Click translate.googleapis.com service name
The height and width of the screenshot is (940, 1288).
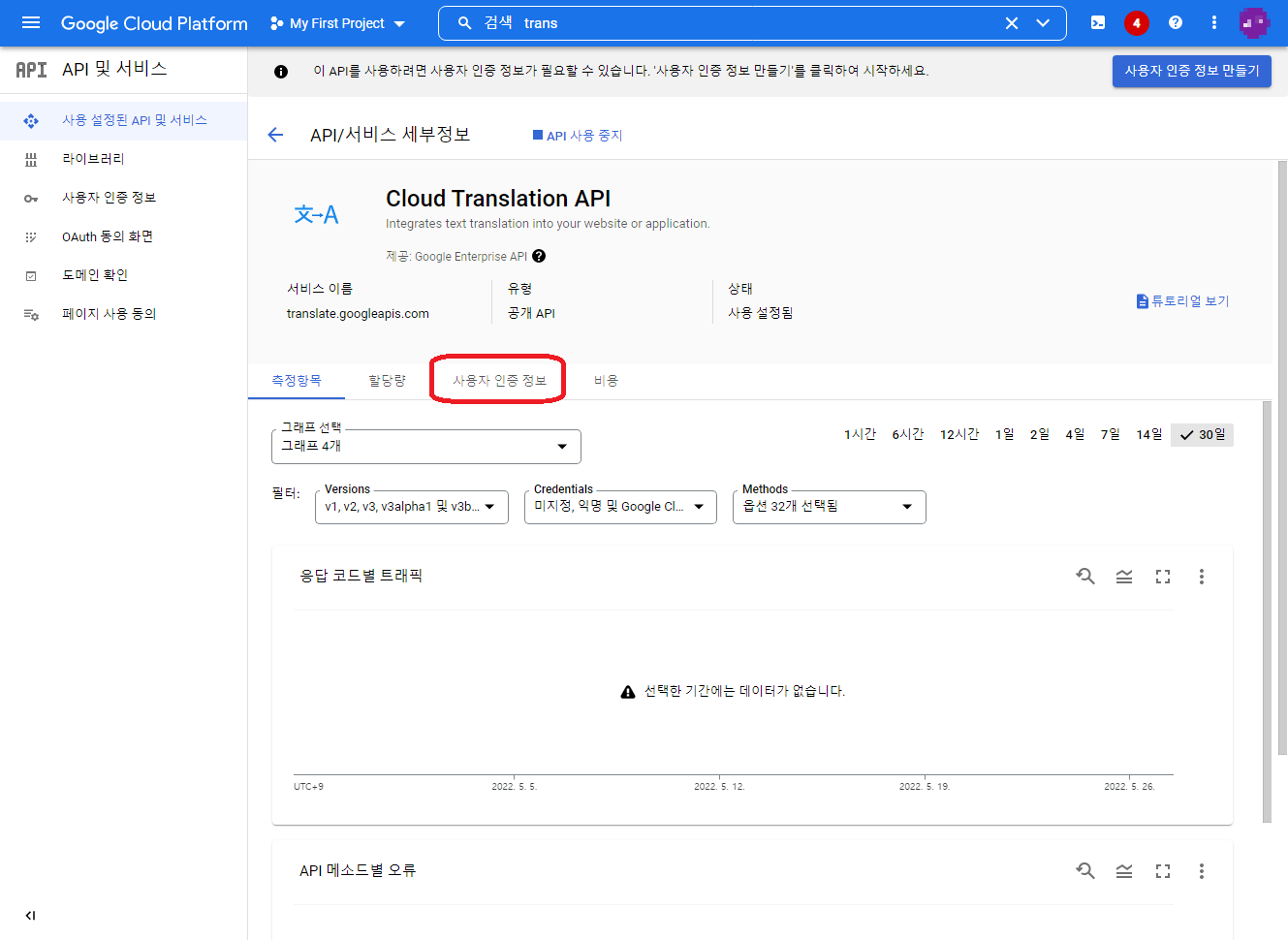358,313
